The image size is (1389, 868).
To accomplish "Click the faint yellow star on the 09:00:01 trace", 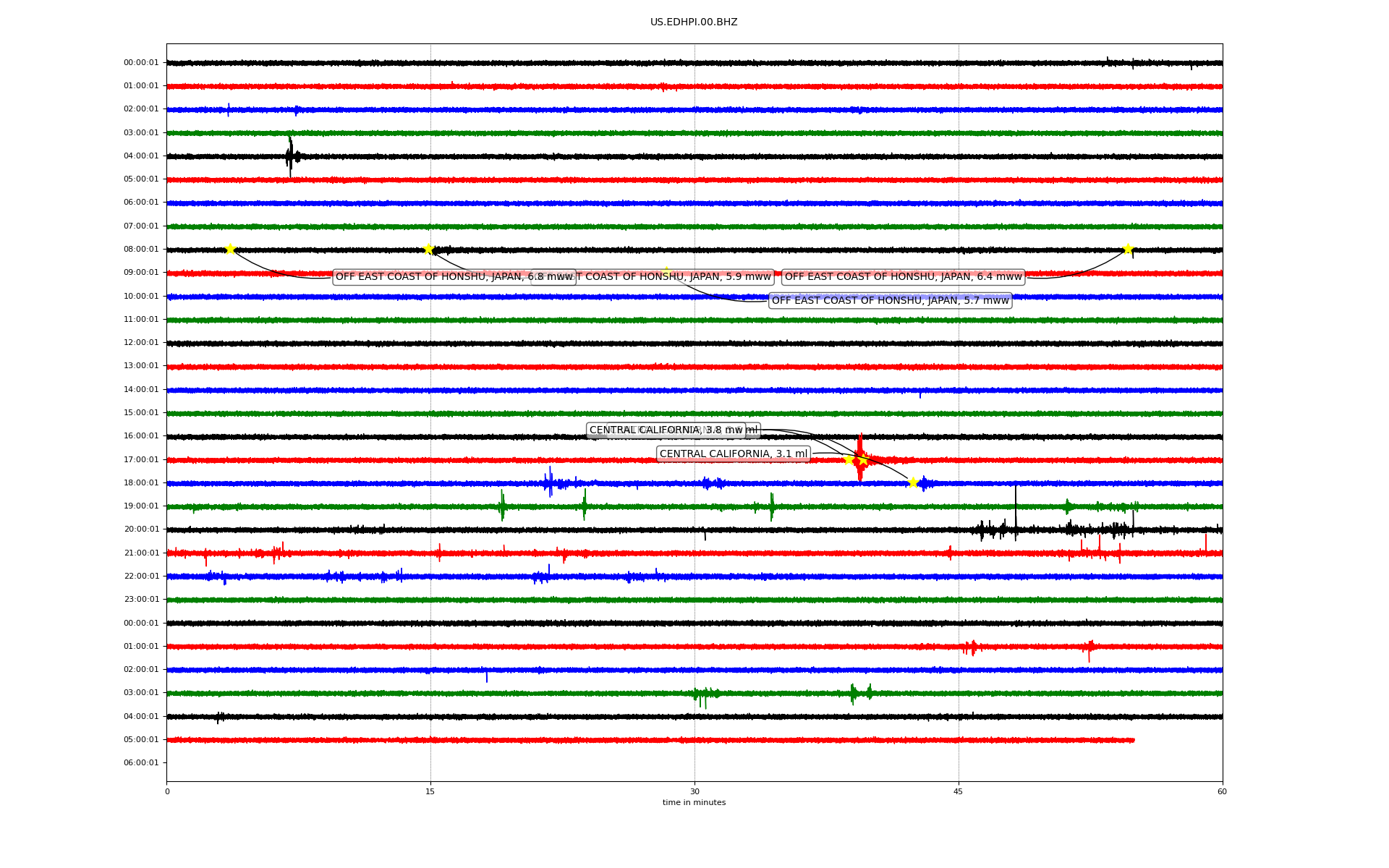I will coord(666,272).
